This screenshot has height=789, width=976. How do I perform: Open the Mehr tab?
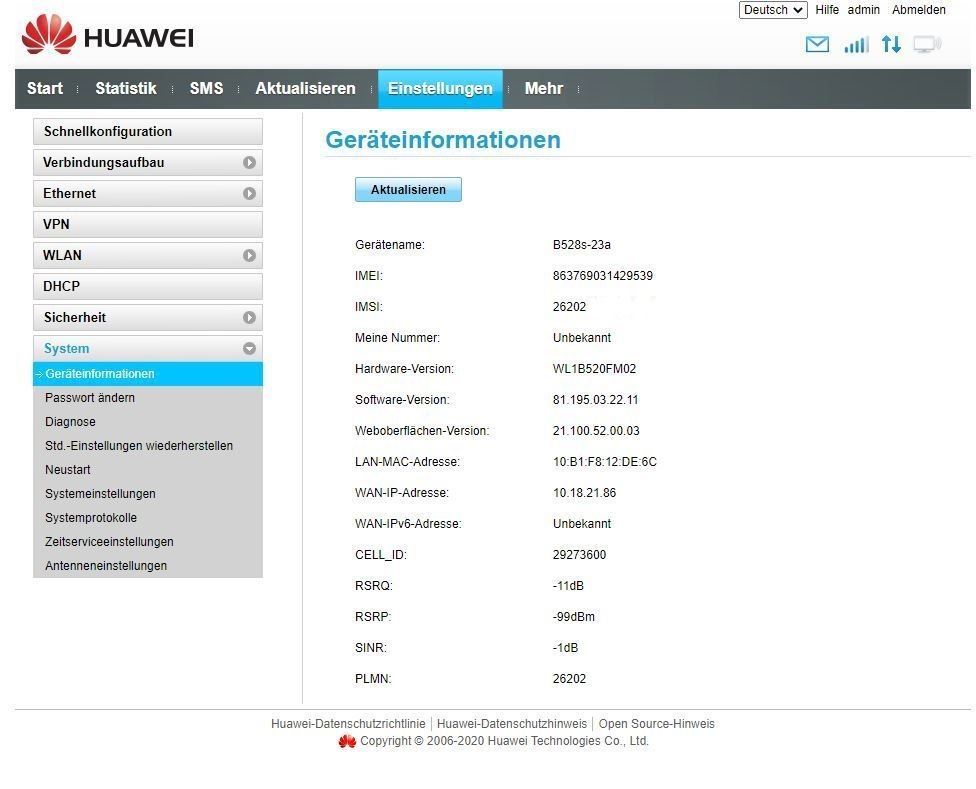click(x=543, y=88)
